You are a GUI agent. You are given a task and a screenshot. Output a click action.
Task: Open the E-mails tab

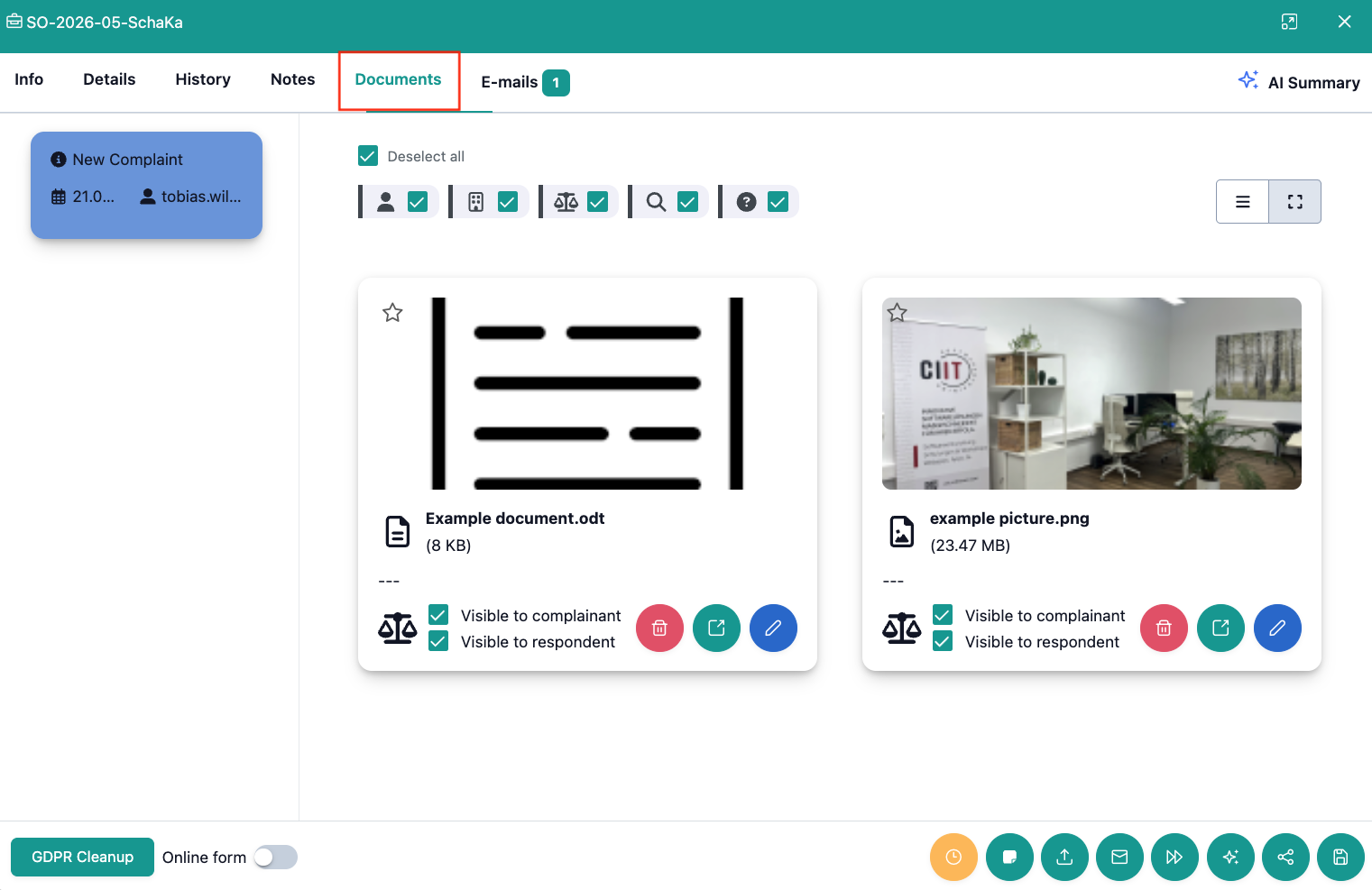point(525,82)
